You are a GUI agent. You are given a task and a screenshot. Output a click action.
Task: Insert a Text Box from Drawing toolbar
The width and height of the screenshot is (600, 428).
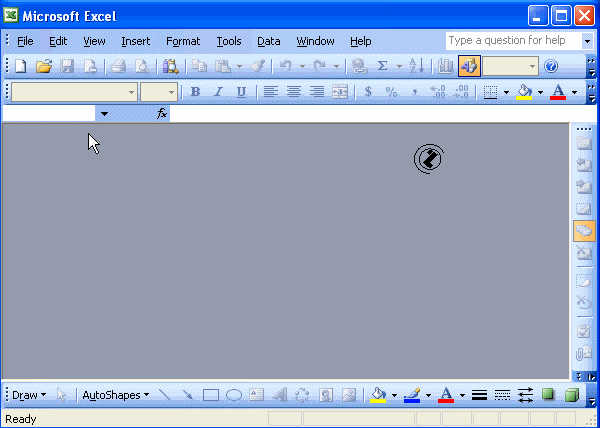pyautogui.click(x=256, y=395)
